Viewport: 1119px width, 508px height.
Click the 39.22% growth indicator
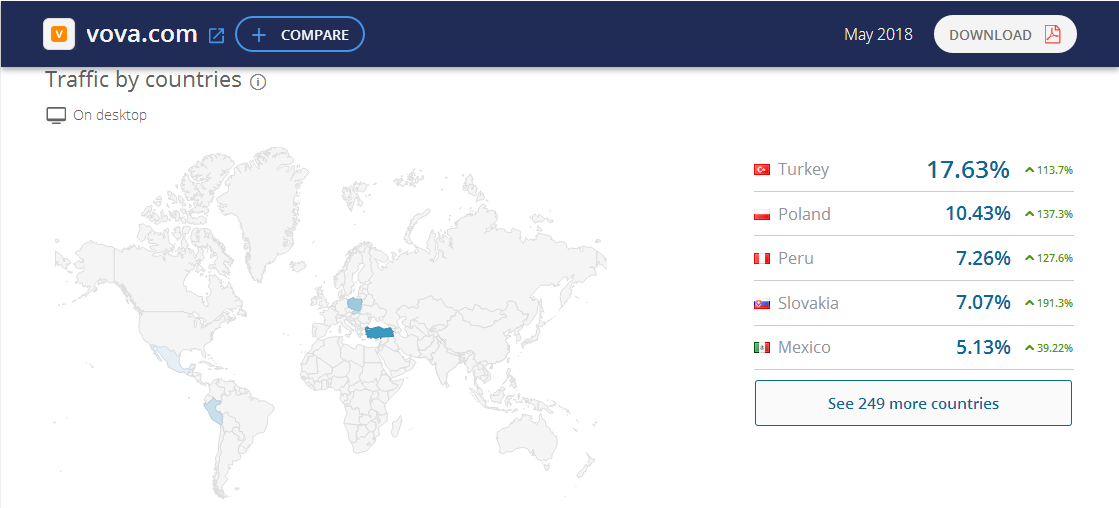pyautogui.click(x=1049, y=348)
